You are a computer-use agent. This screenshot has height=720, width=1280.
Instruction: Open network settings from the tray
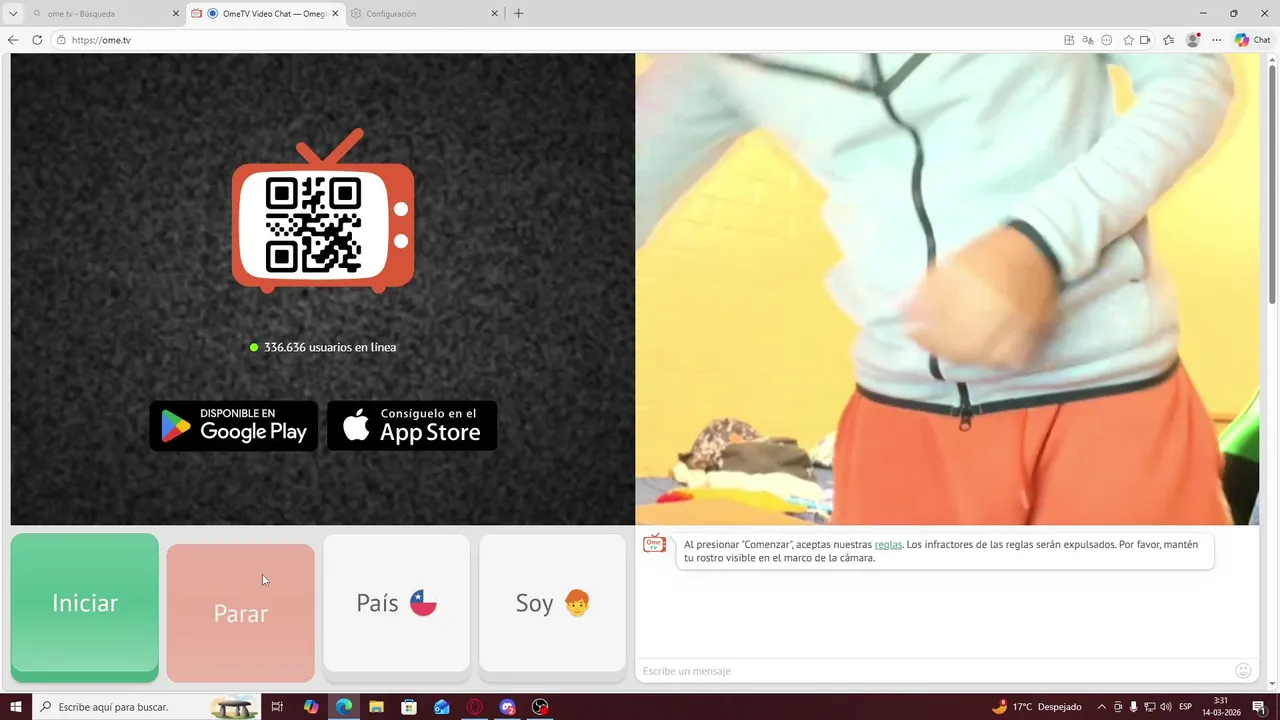click(1150, 707)
